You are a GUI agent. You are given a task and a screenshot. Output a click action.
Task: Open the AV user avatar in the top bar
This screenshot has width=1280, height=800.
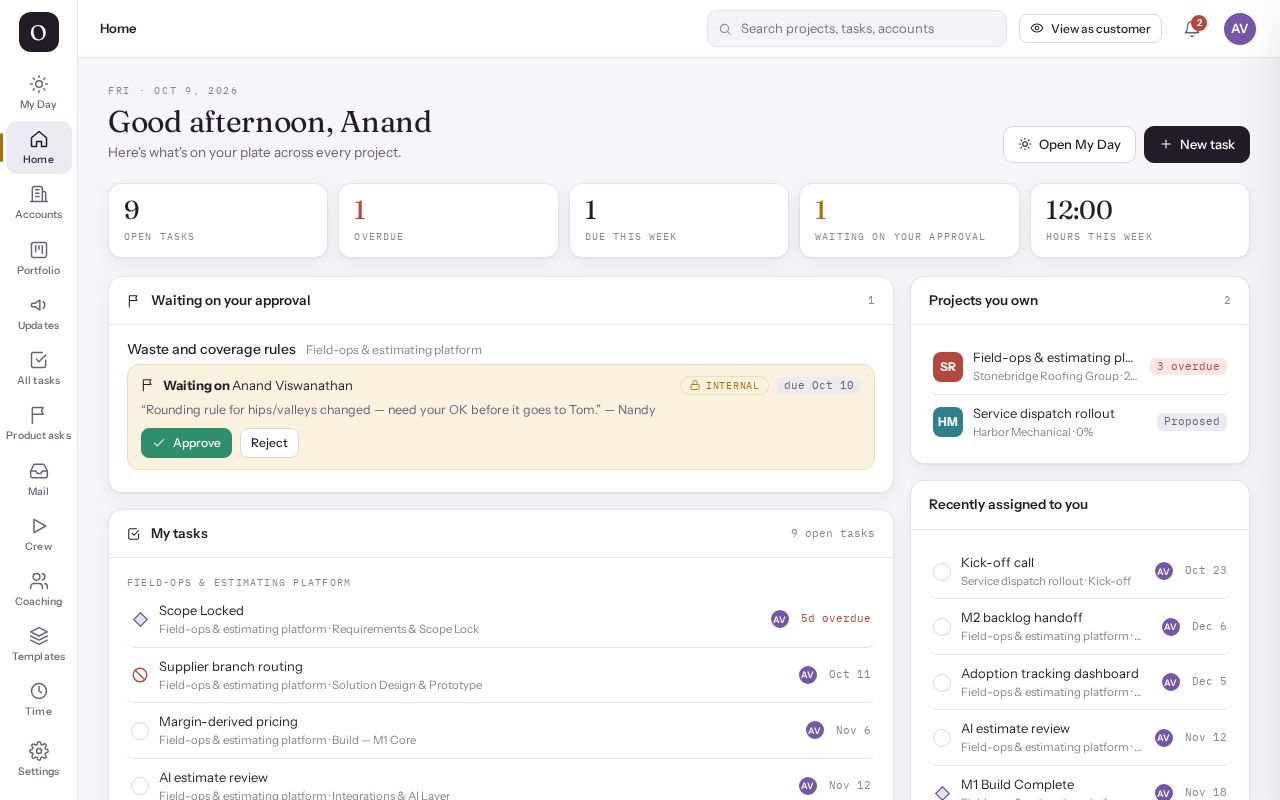1240,29
